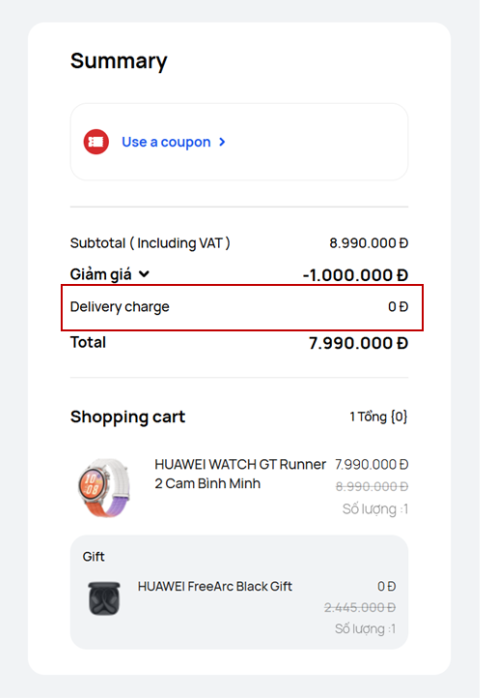The width and height of the screenshot is (480, 698).
Task: Click the Shopping cart heading
Action: 127,417
